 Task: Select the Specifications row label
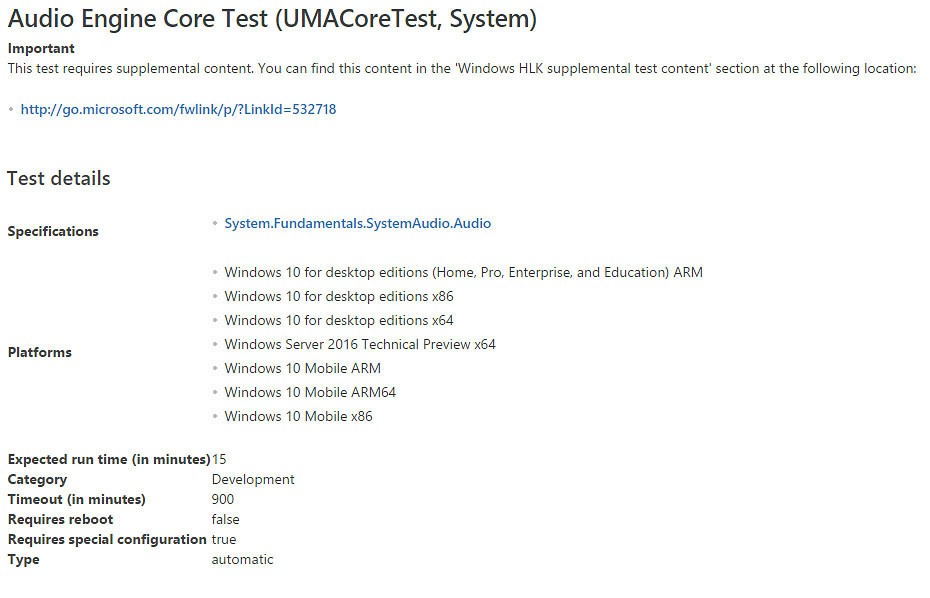53,232
